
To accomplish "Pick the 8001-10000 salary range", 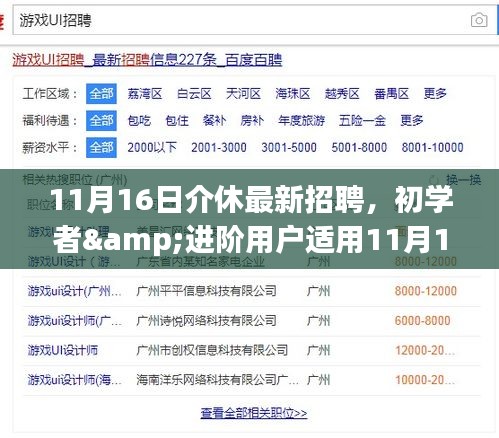I will 433,147.
